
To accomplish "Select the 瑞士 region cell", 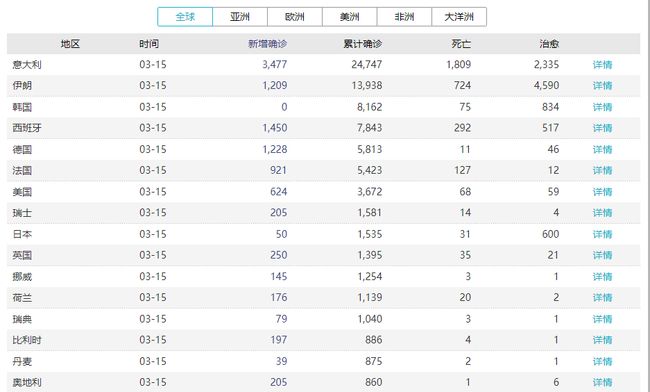I will point(22,213).
